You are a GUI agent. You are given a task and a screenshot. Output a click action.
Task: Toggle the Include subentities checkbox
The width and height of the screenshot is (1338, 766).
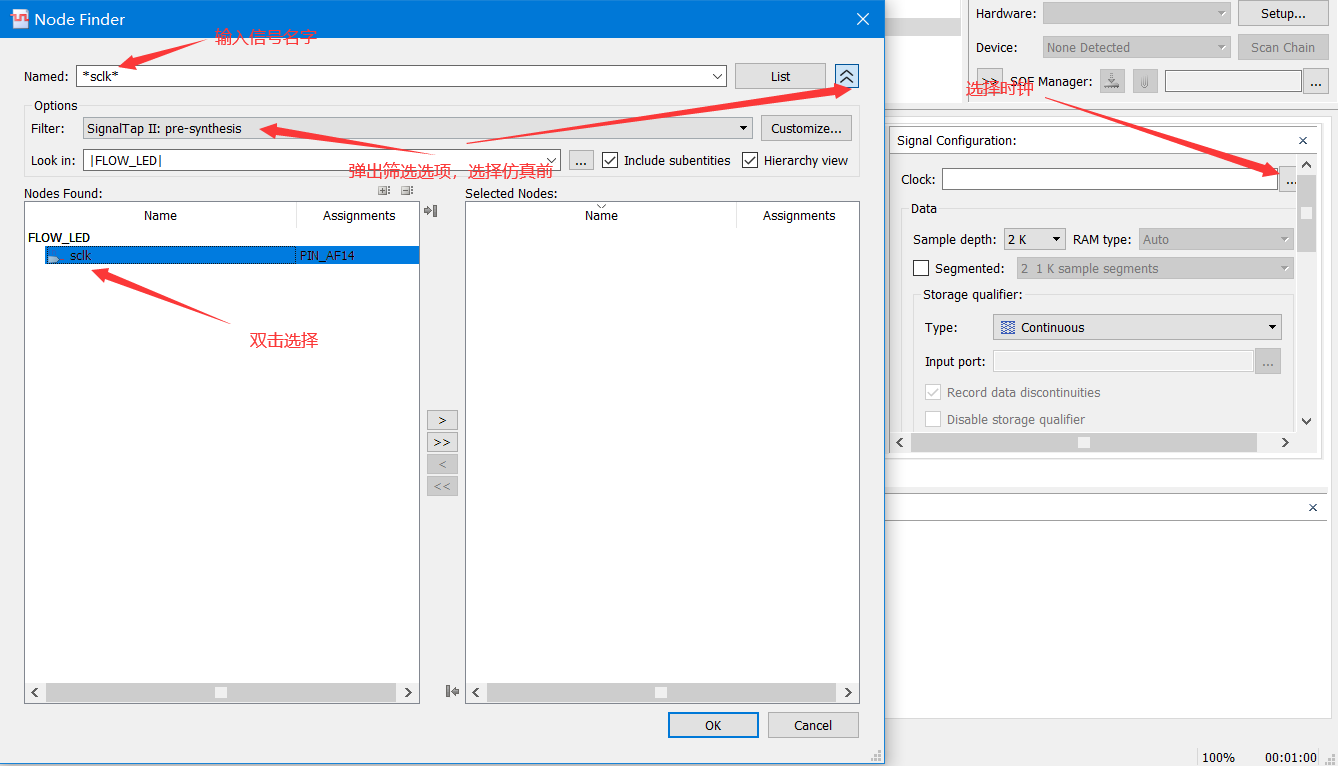tap(610, 160)
